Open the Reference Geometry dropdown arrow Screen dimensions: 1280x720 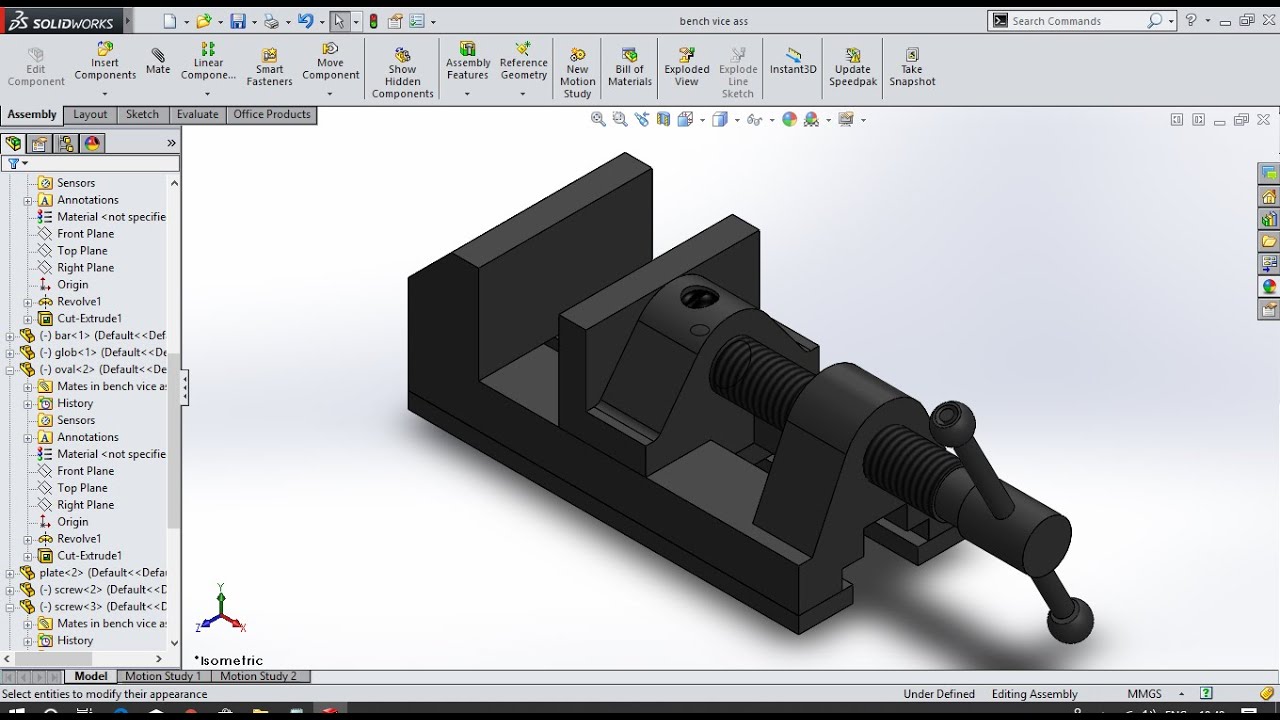tap(523, 94)
